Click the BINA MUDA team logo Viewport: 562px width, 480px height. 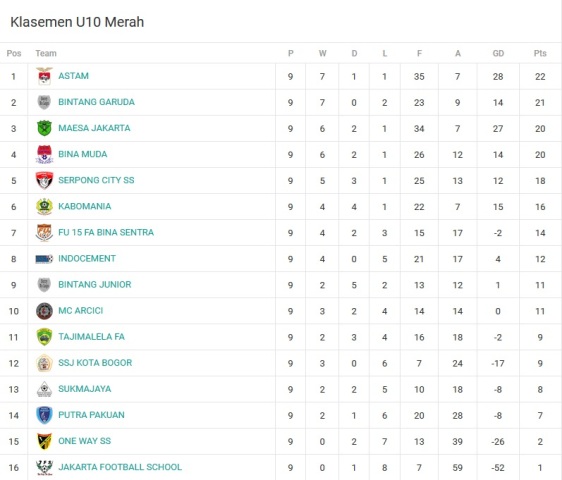pyautogui.click(x=44, y=154)
